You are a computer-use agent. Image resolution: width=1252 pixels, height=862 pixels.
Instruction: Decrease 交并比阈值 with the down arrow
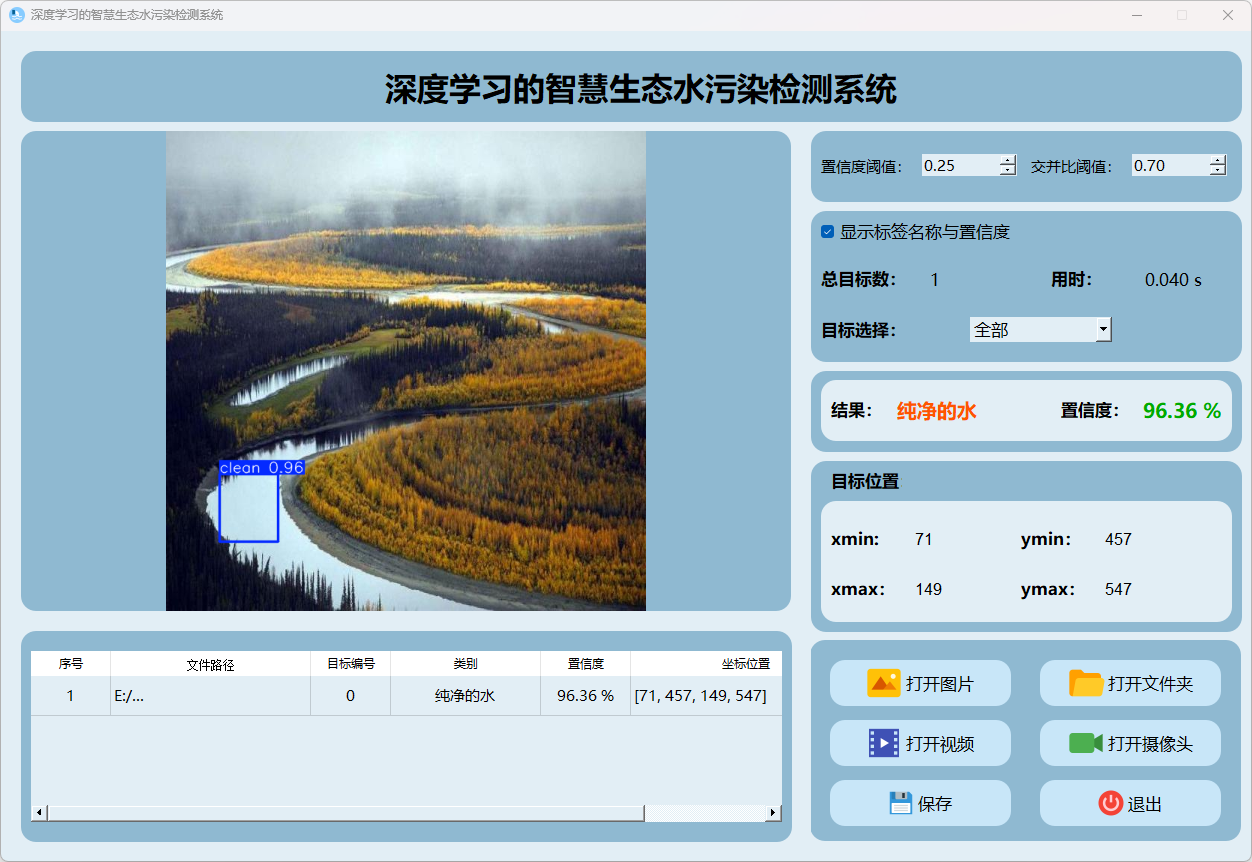coord(1217,171)
